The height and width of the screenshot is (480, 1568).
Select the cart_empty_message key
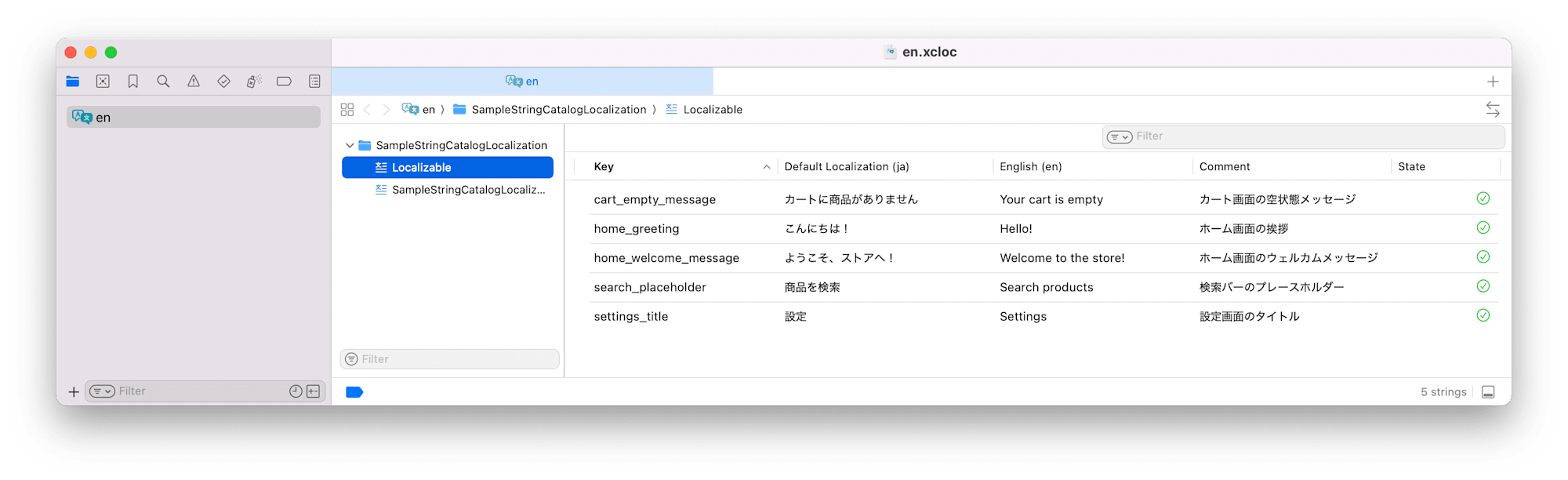pos(655,200)
